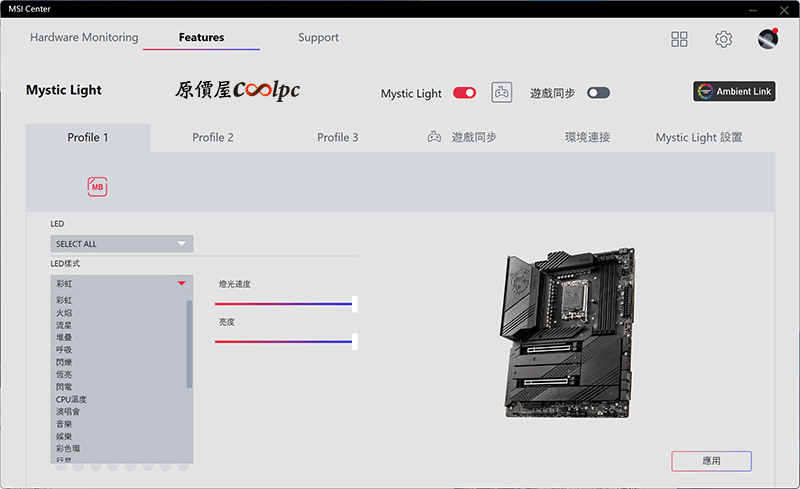Enable the 遊戲同步 switch
Image resolution: width=800 pixels, height=489 pixels.
pyautogui.click(x=598, y=93)
